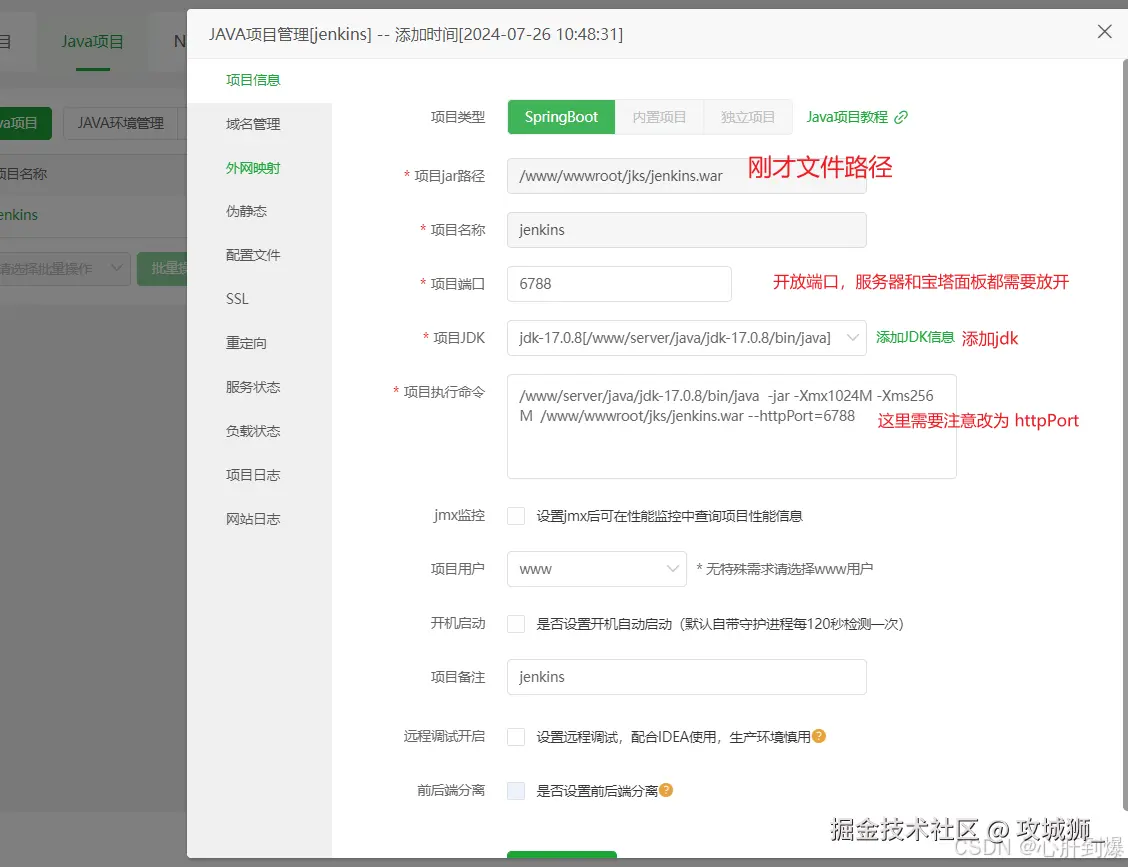Viewport: 1128px width, 867px height.
Task: Click the help icon next to 远程调试 setting
Action: pos(818,735)
